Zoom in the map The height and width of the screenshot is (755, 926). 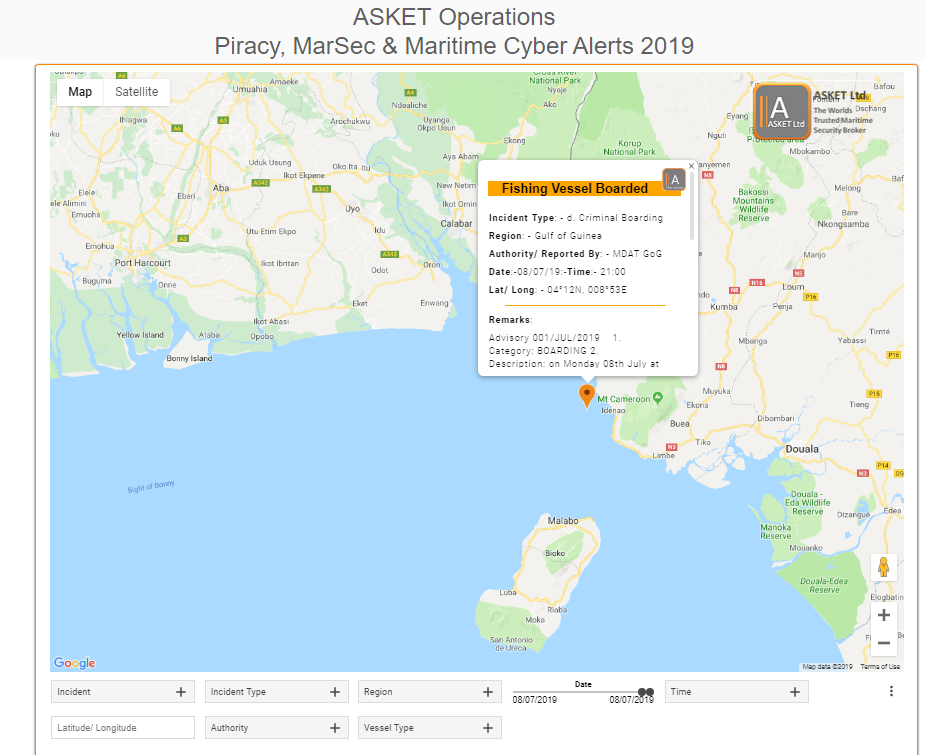pos(883,615)
